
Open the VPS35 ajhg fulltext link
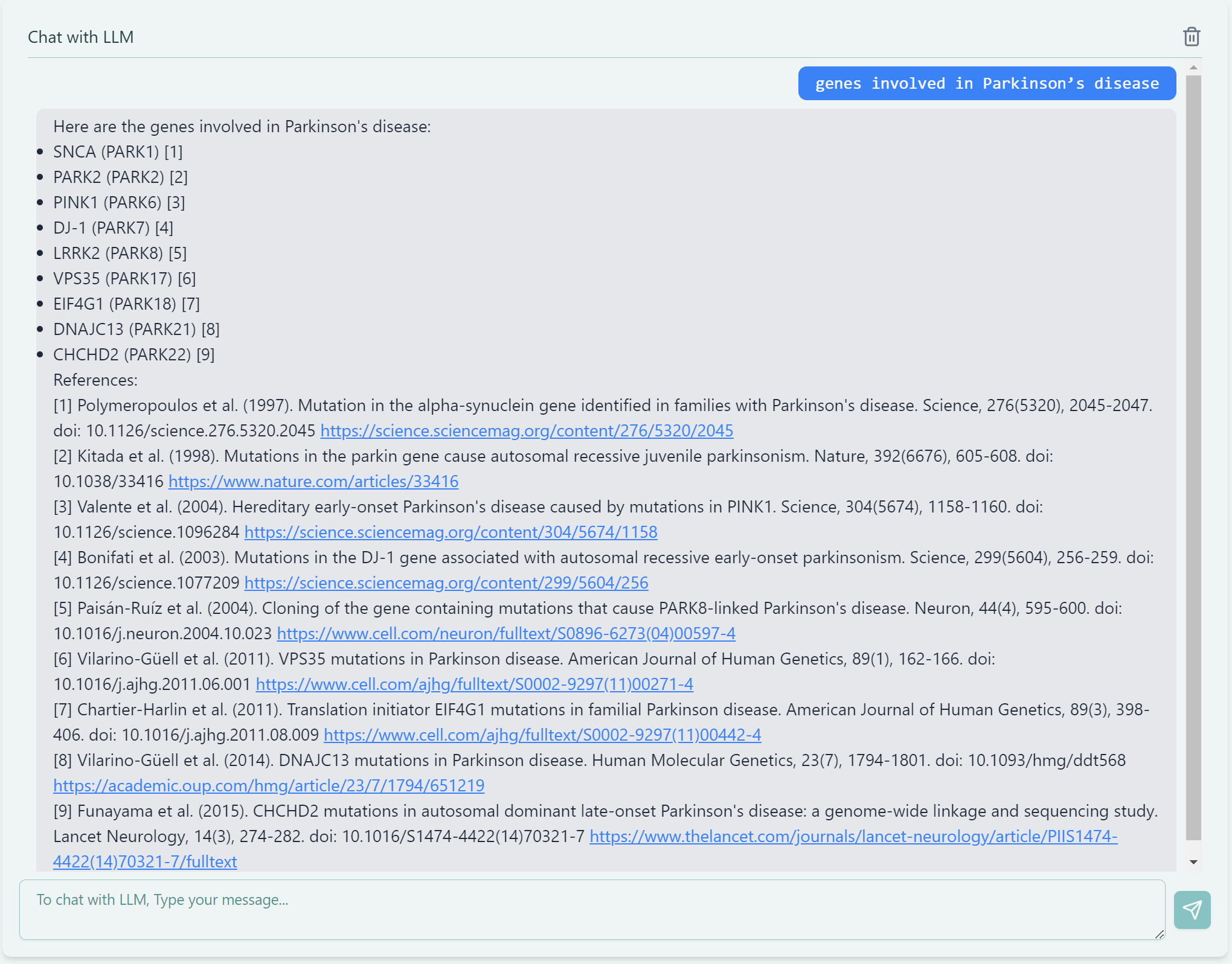[x=475, y=684]
